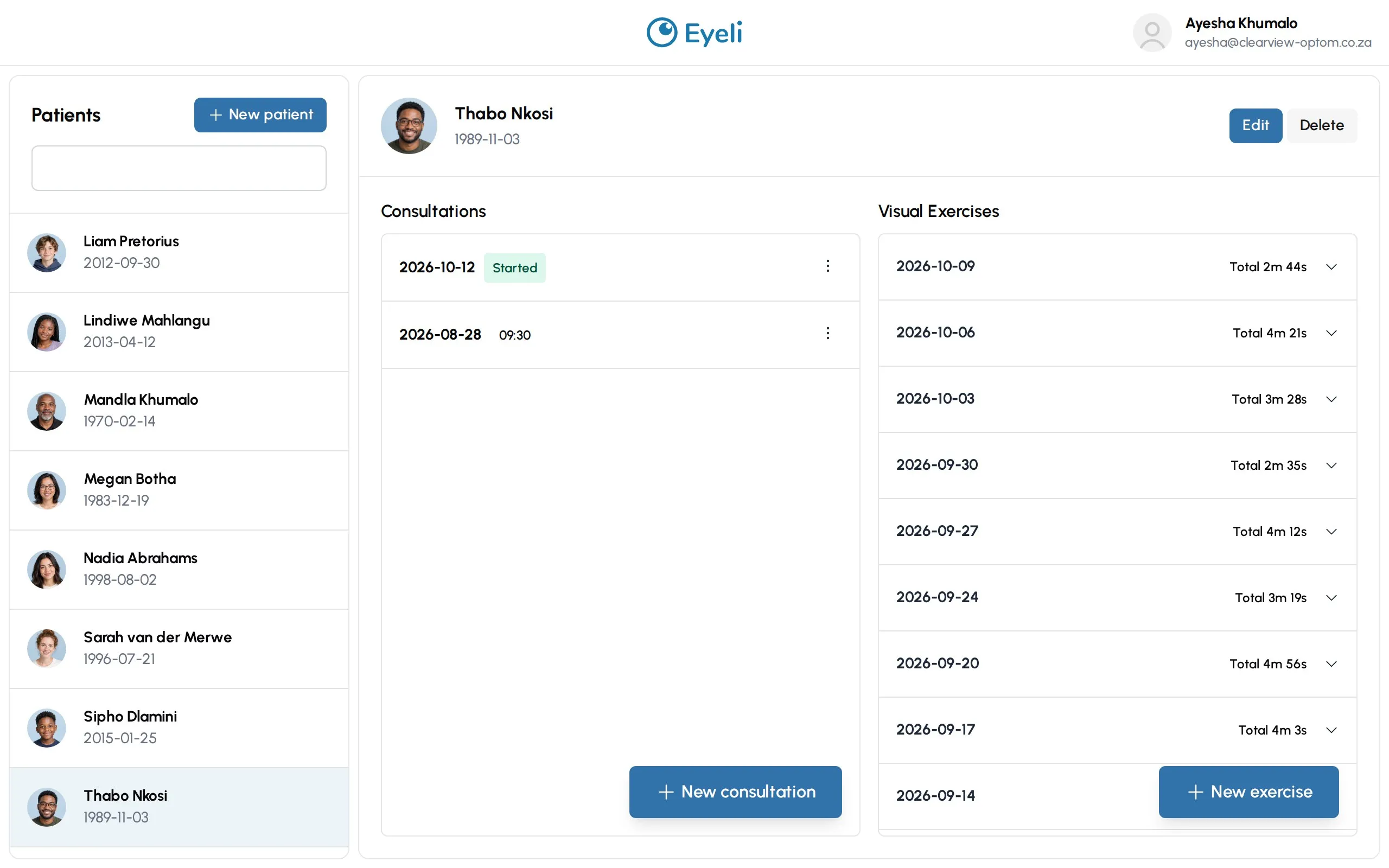Expand the 2026-10-06 exercise chevron
This screenshot has width=1389, height=868.
[1331, 333]
